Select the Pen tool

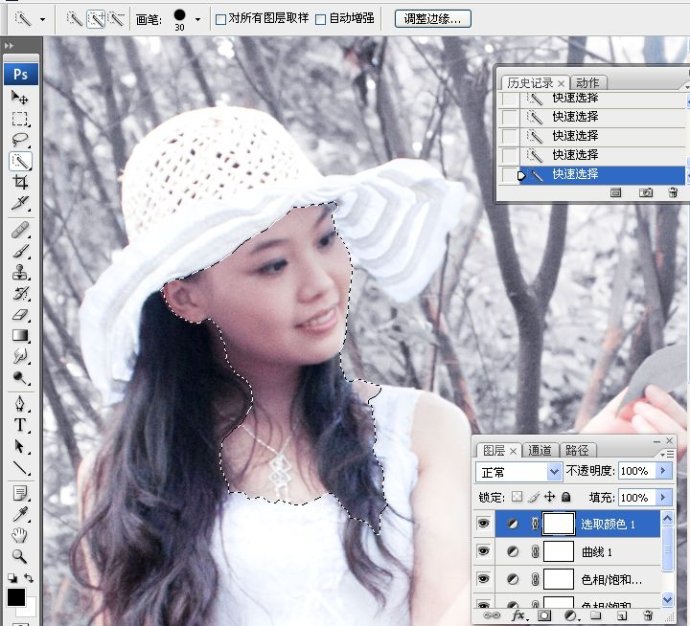(x=19, y=404)
